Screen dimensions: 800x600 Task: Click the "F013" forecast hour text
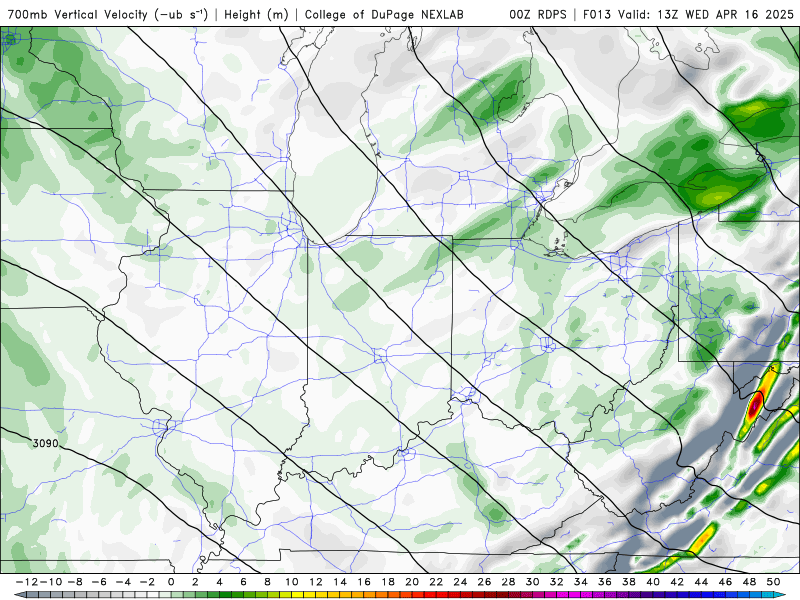point(597,14)
